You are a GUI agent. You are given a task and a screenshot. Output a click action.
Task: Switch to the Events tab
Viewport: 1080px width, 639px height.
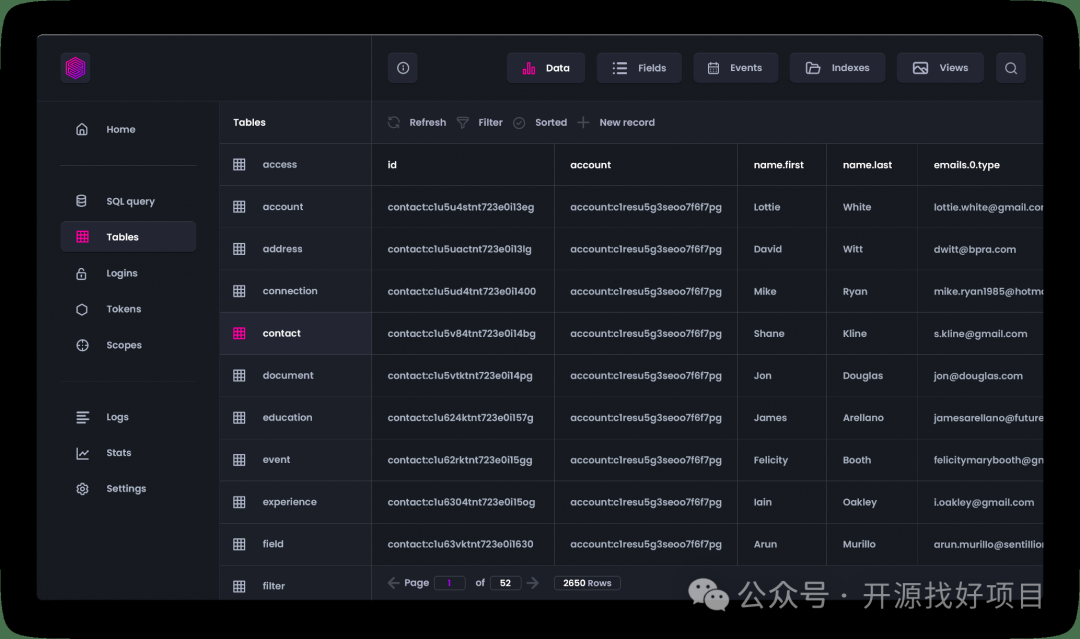(736, 67)
